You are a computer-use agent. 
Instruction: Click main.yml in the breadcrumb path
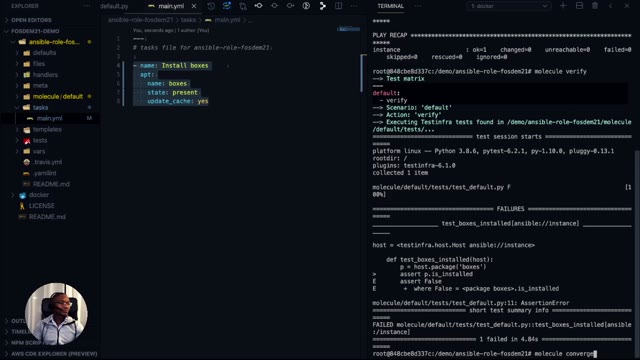tap(227, 20)
